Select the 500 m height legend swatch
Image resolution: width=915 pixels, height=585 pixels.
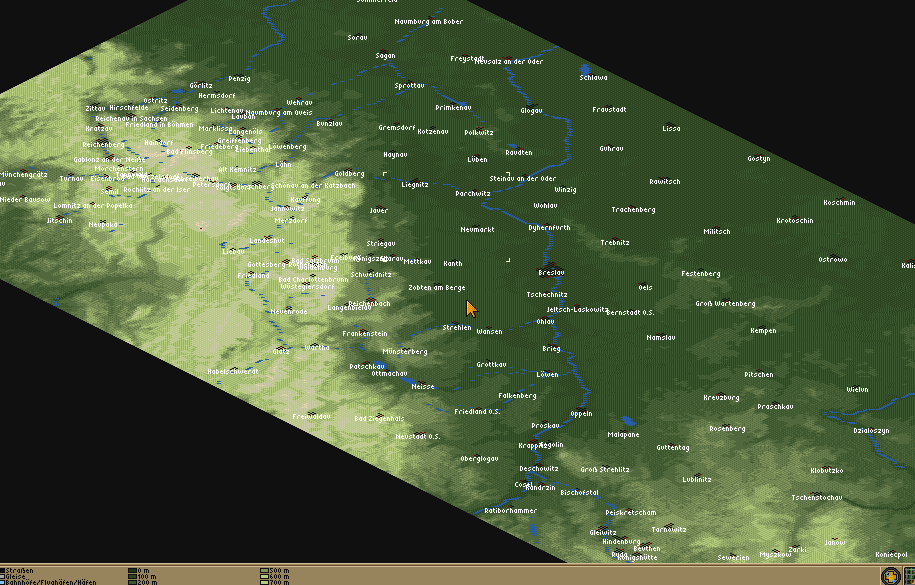265,570
